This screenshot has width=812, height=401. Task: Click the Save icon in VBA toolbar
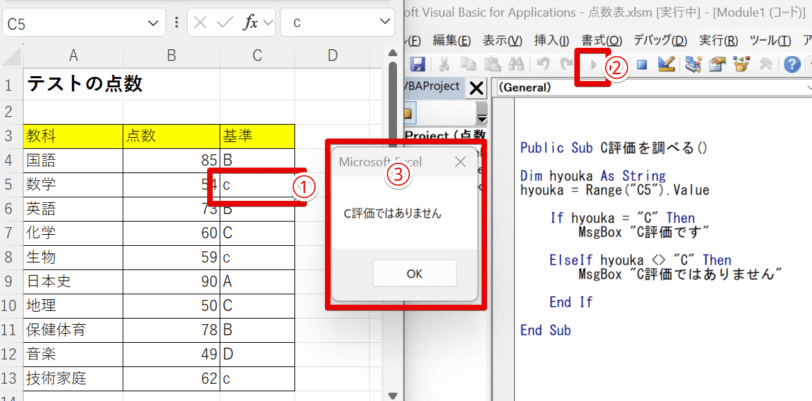tap(417, 65)
